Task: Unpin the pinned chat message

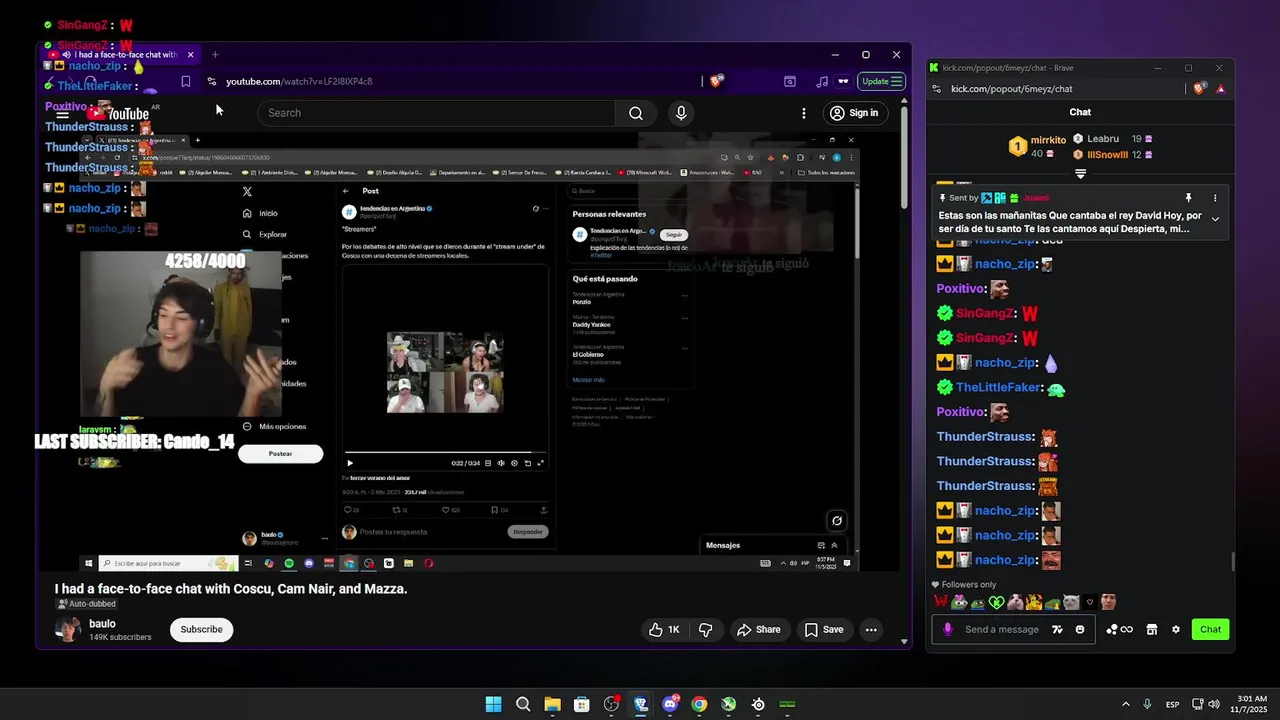Action: click(x=1188, y=198)
